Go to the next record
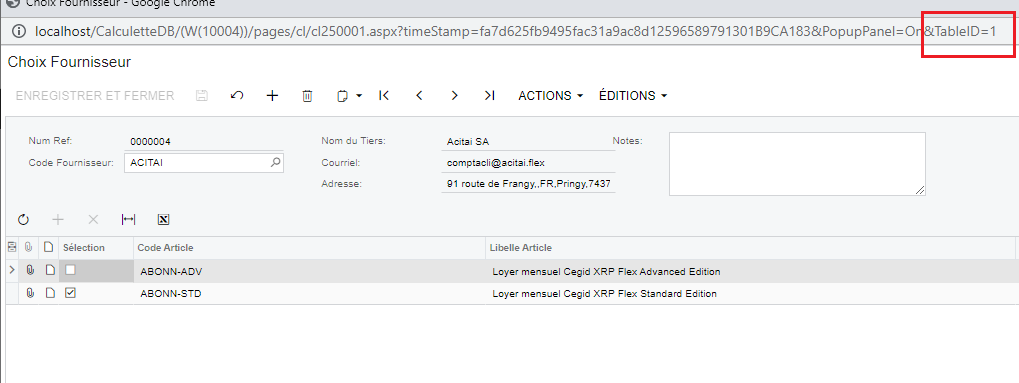 point(454,96)
